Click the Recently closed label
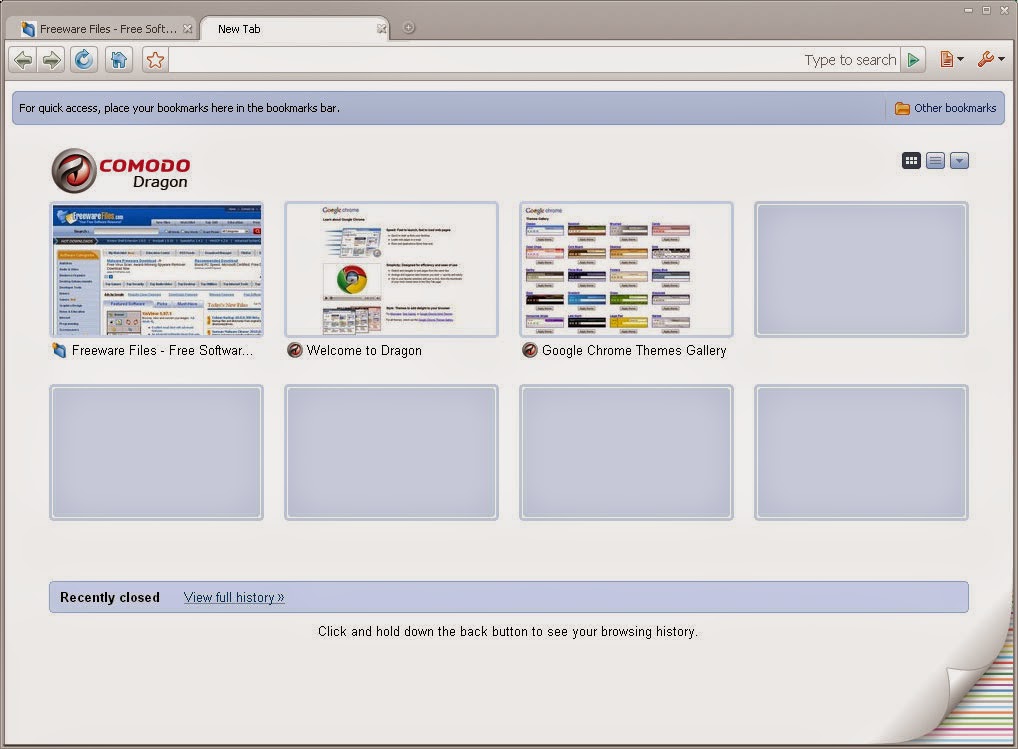Image resolution: width=1018 pixels, height=749 pixels. (110, 597)
